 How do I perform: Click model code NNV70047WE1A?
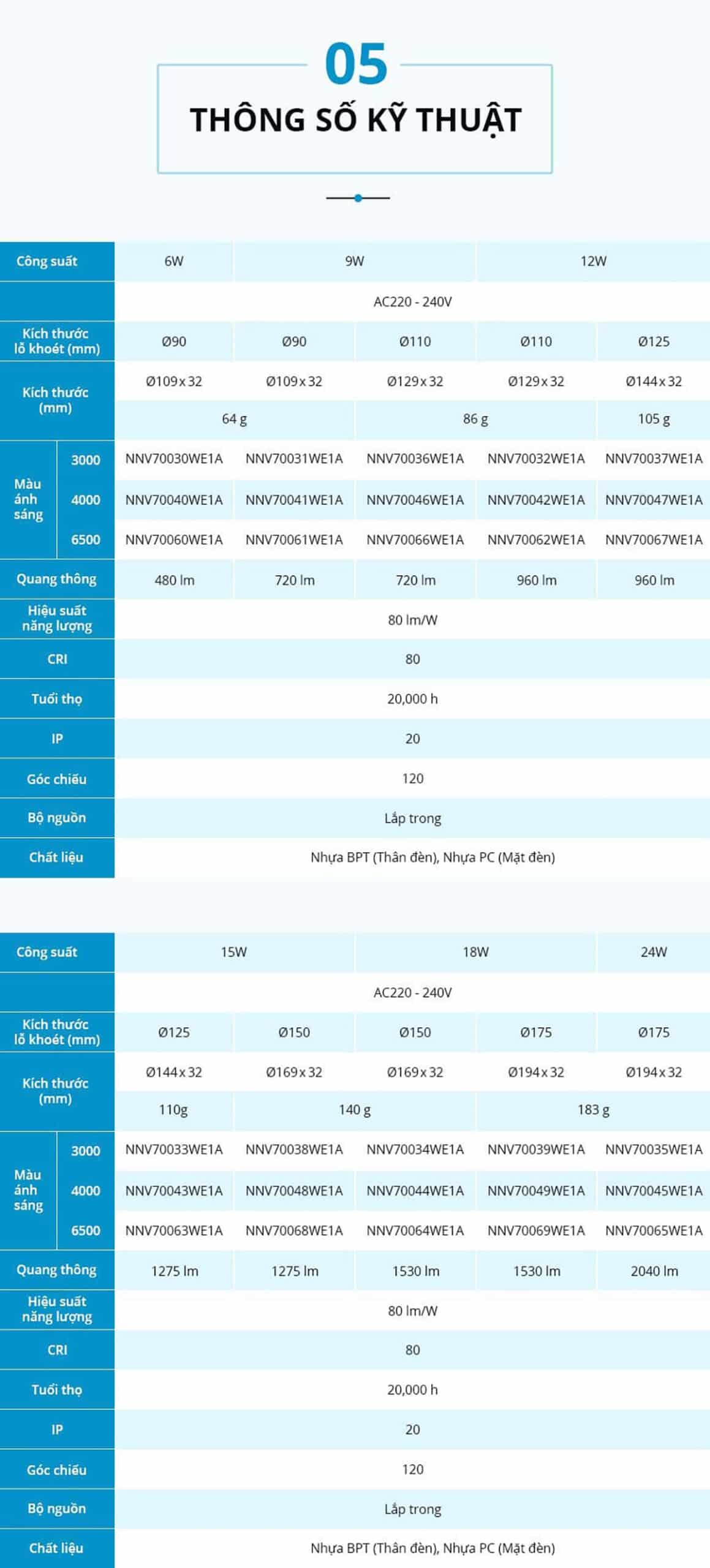(654, 500)
